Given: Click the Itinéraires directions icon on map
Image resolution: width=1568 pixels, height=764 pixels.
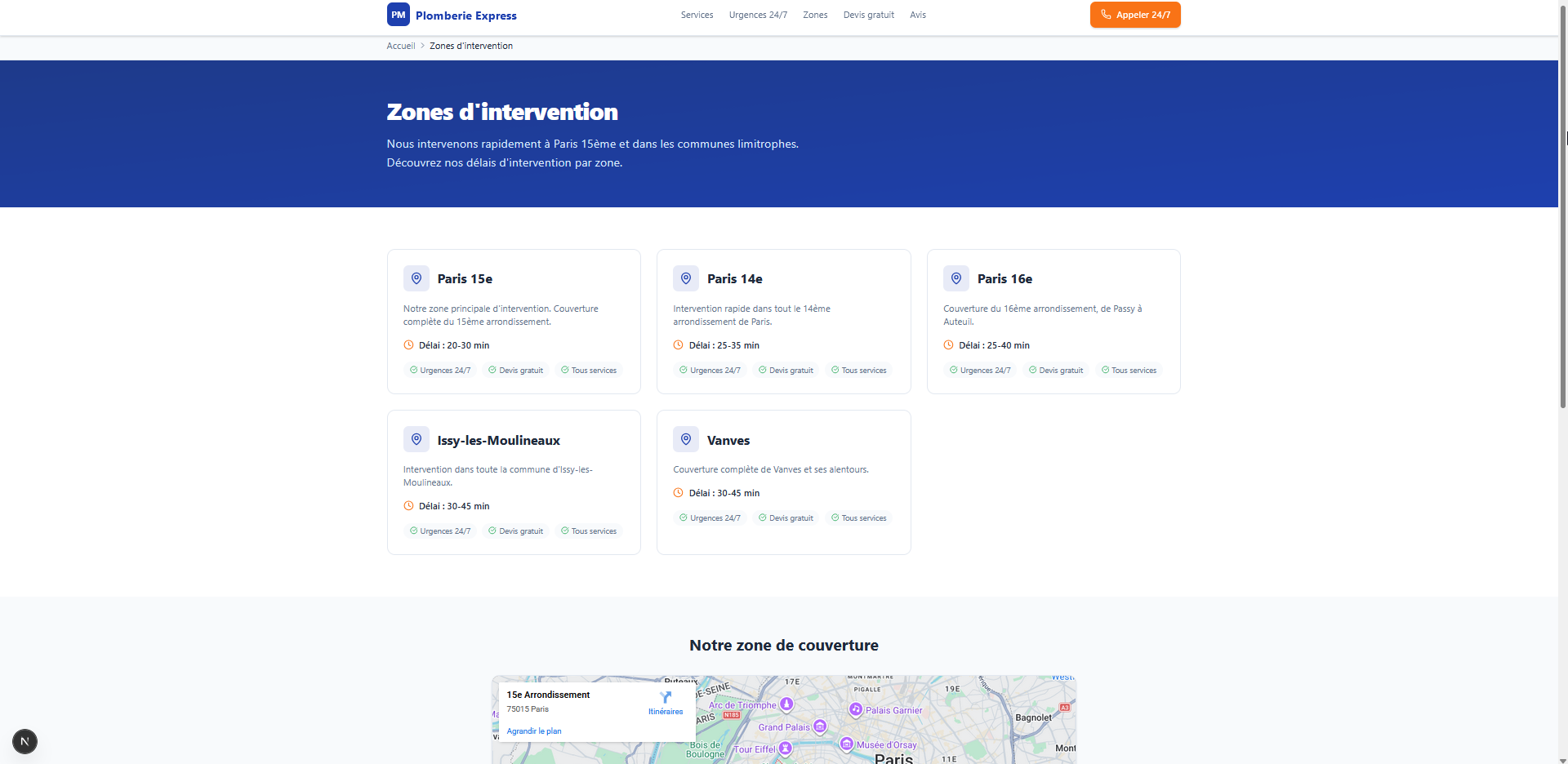Looking at the screenshot, I should tap(666, 698).
